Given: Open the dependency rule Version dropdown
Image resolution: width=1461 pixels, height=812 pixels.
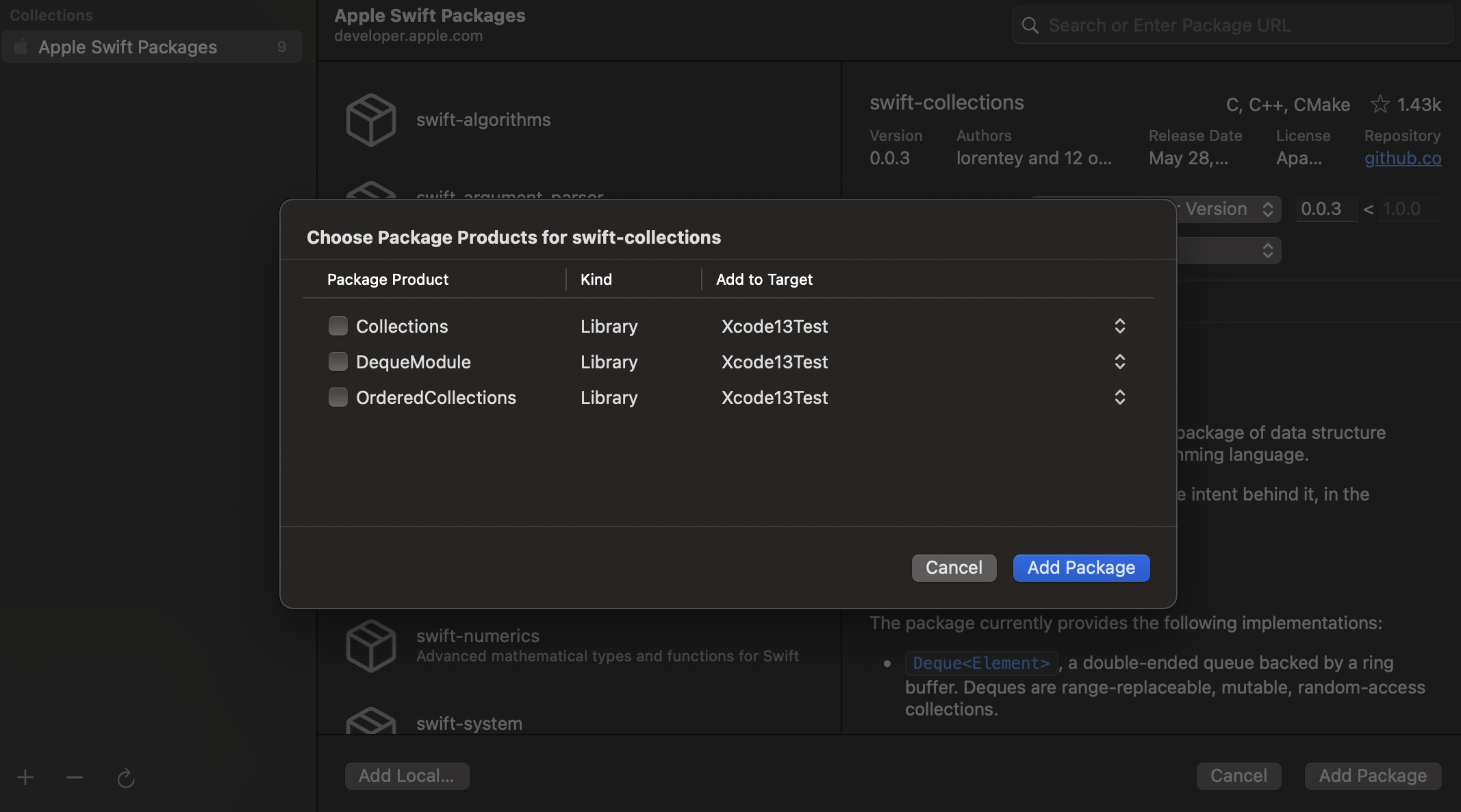Looking at the screenshot, I should coord(1229,209).
